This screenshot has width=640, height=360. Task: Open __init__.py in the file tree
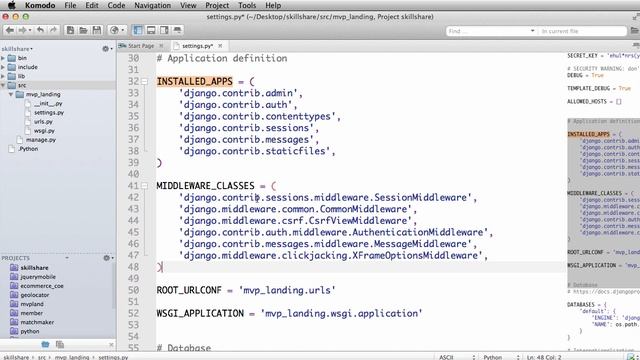(48, 104)
